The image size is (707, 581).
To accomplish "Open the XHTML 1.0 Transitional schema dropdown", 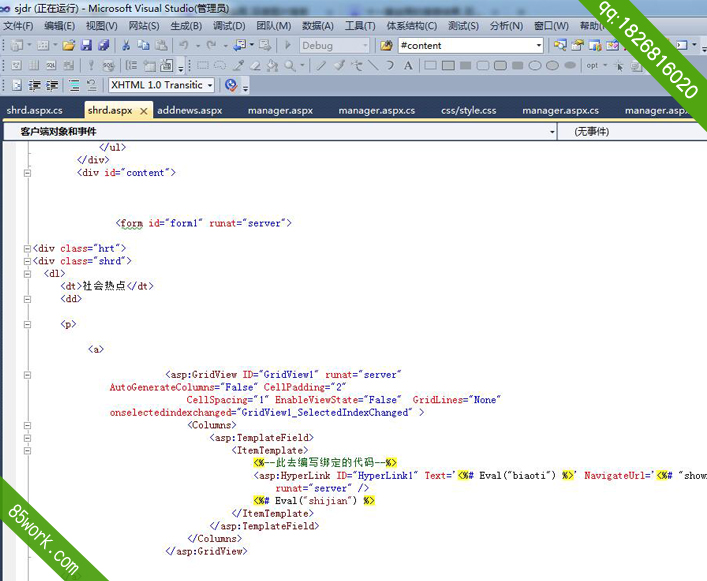I will pyautogui.click(x=210, y=85).
